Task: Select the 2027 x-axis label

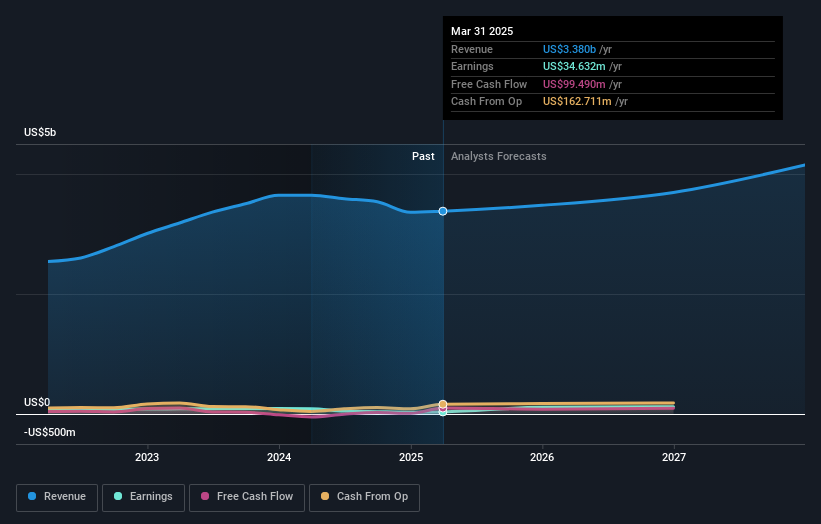Action: coord(674,457)
